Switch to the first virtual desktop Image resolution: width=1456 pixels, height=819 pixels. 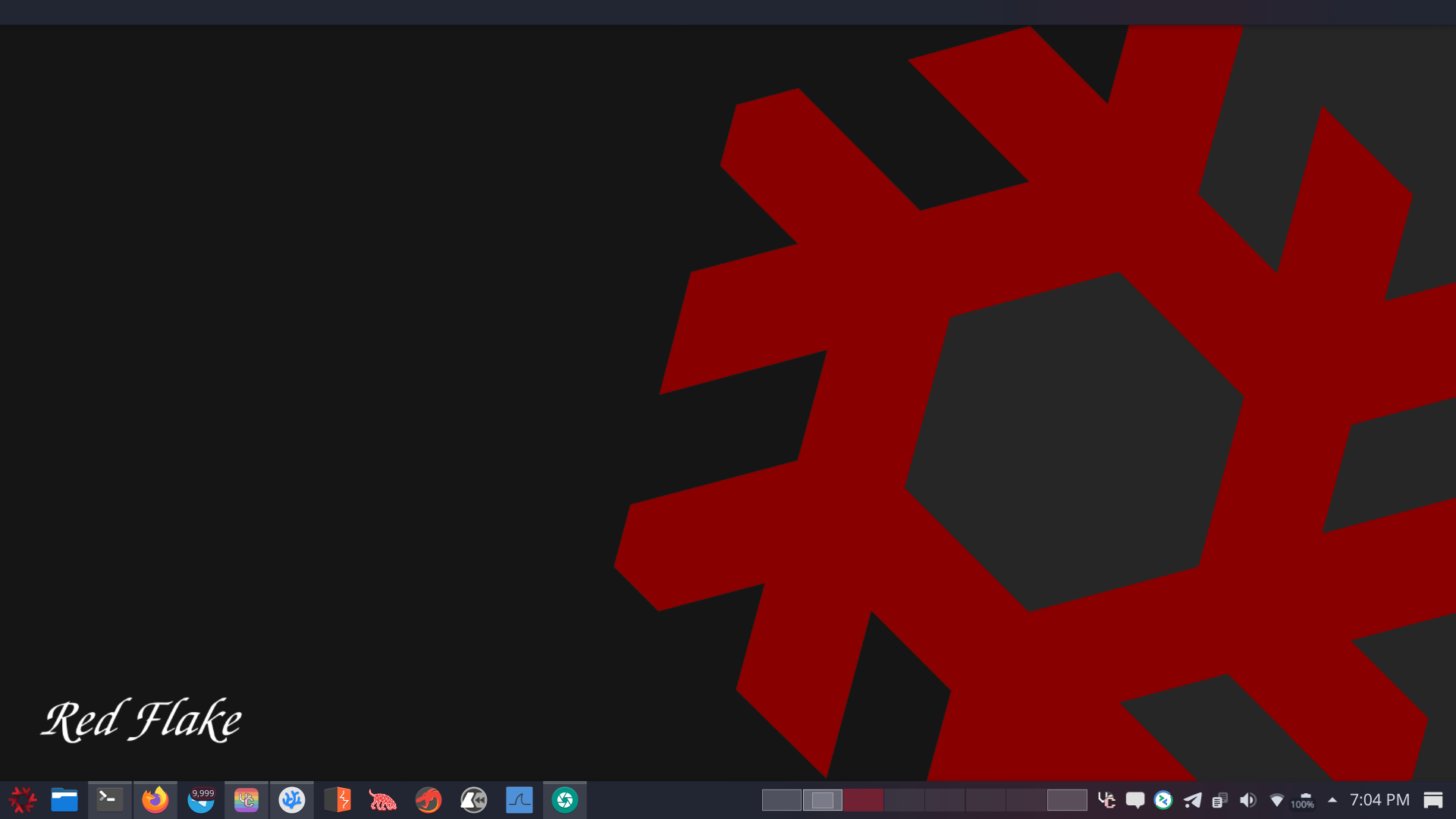(781, 800)
